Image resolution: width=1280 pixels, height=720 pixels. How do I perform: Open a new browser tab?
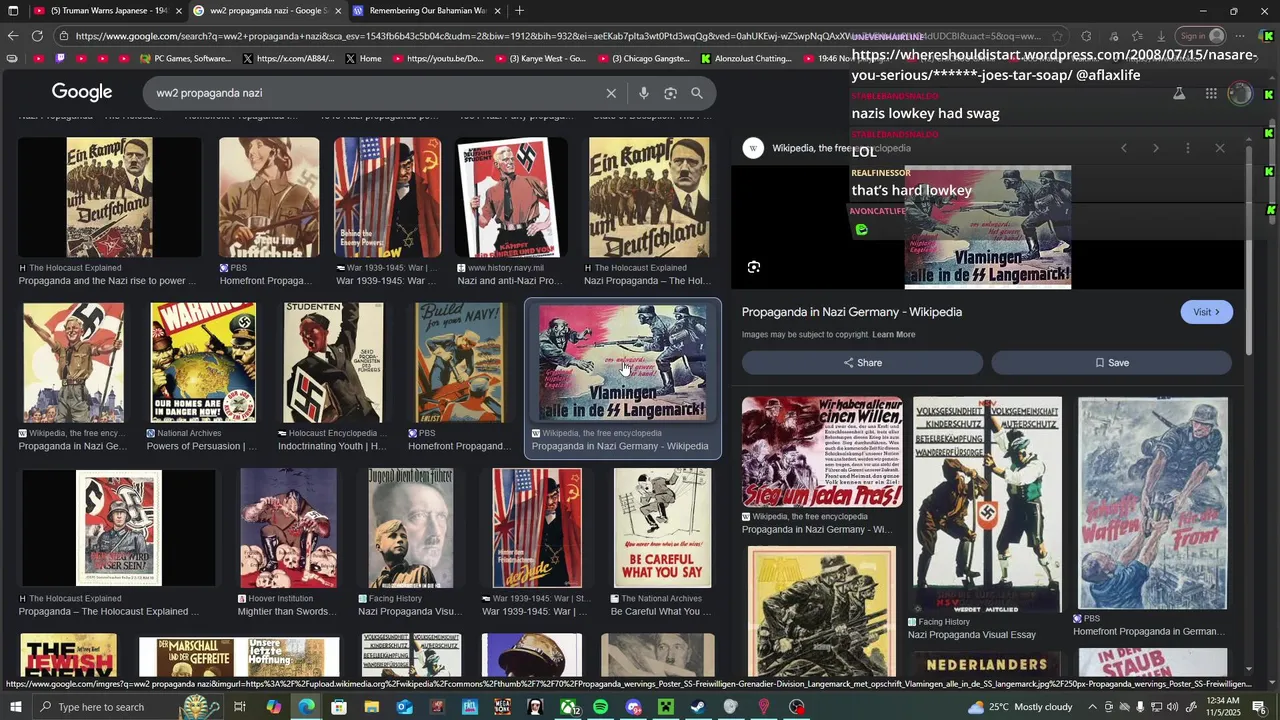519,11
